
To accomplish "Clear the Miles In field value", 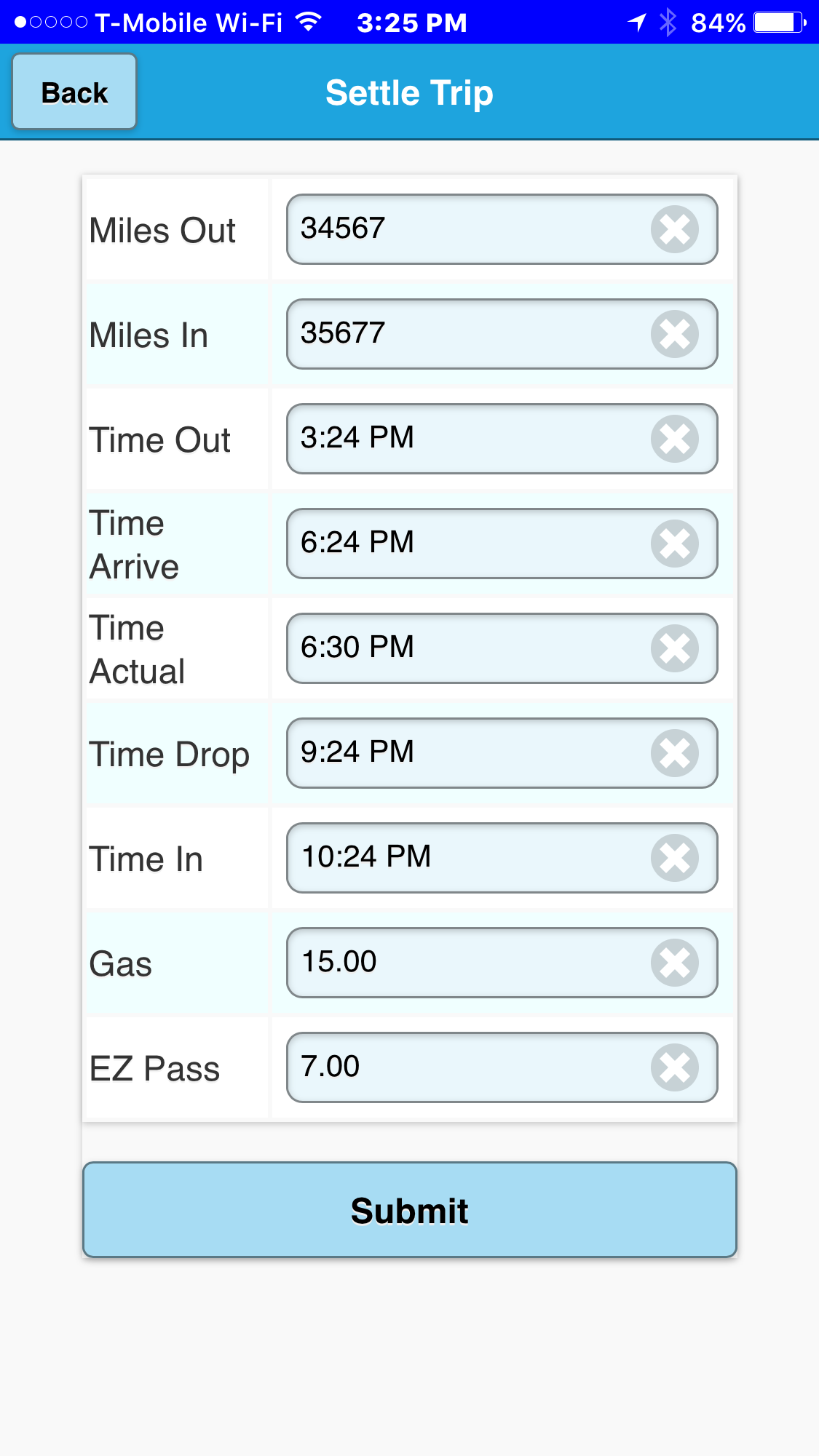I will point(675,334).
